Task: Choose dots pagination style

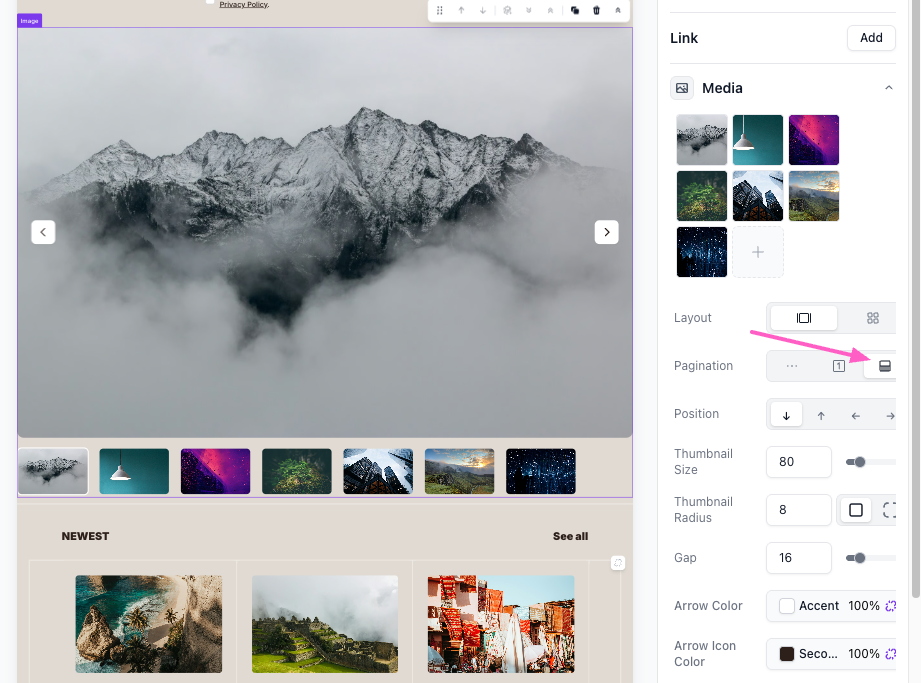Action: pyautogui.click(x=792, y=366)
